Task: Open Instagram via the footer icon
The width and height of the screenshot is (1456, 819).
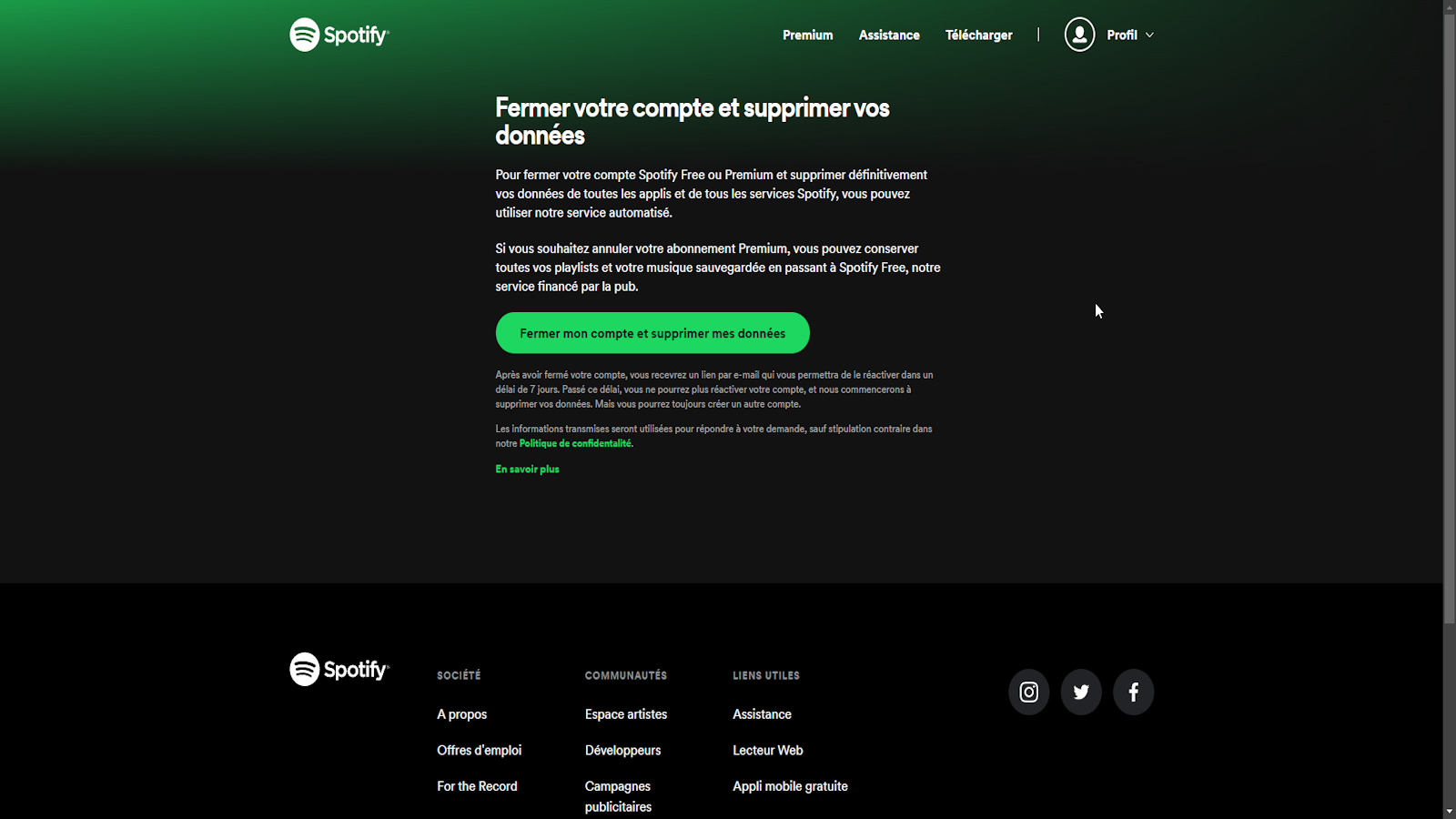Action: pyautogui.click(x=1028, y=692)
